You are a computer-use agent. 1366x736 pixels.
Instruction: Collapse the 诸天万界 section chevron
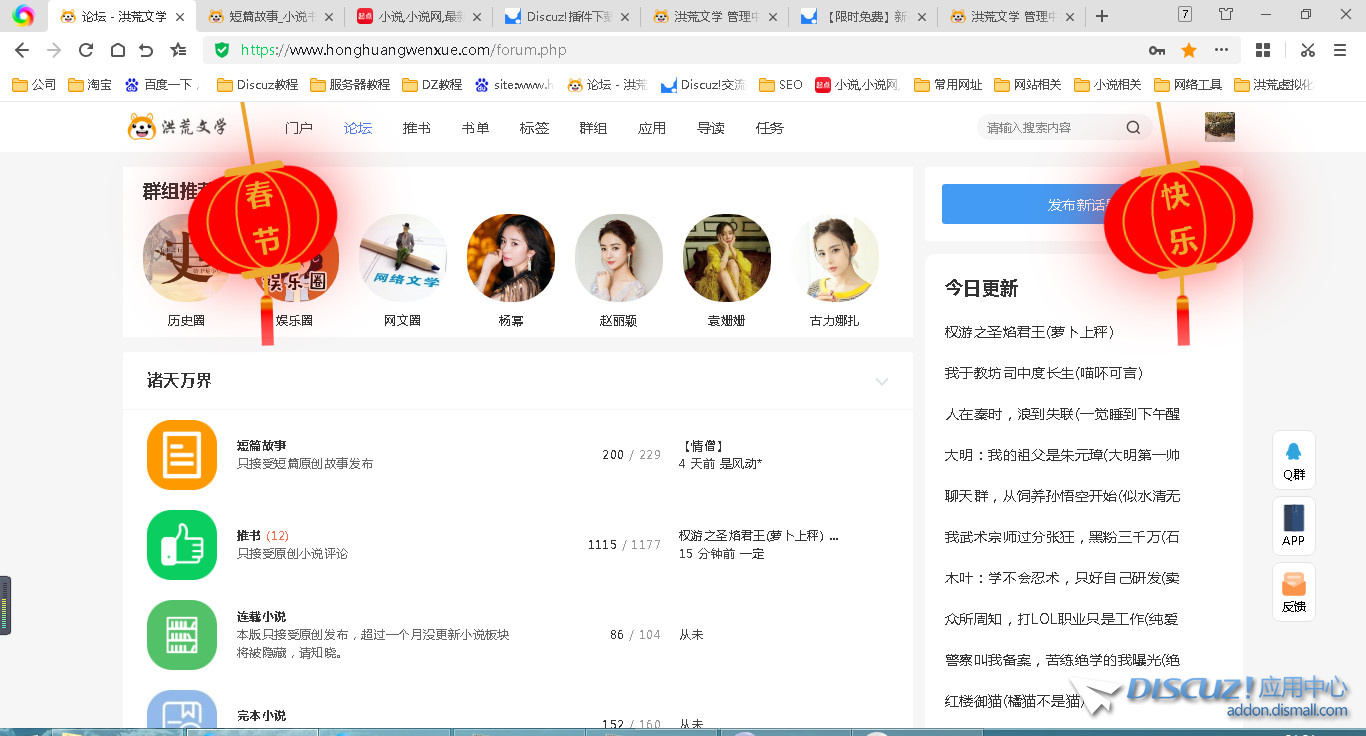pyautogui.click(x=881, y=381)
